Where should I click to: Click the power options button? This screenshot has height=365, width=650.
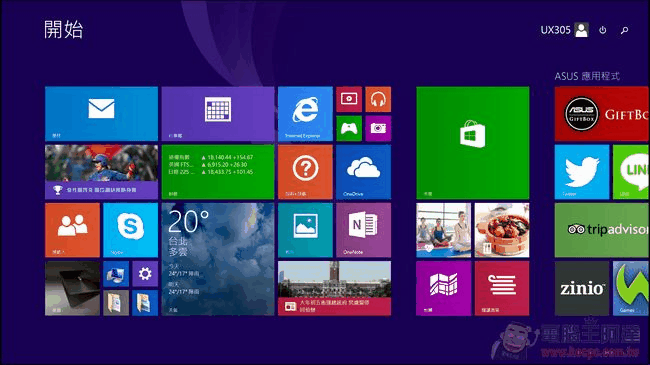click(603, 30)
